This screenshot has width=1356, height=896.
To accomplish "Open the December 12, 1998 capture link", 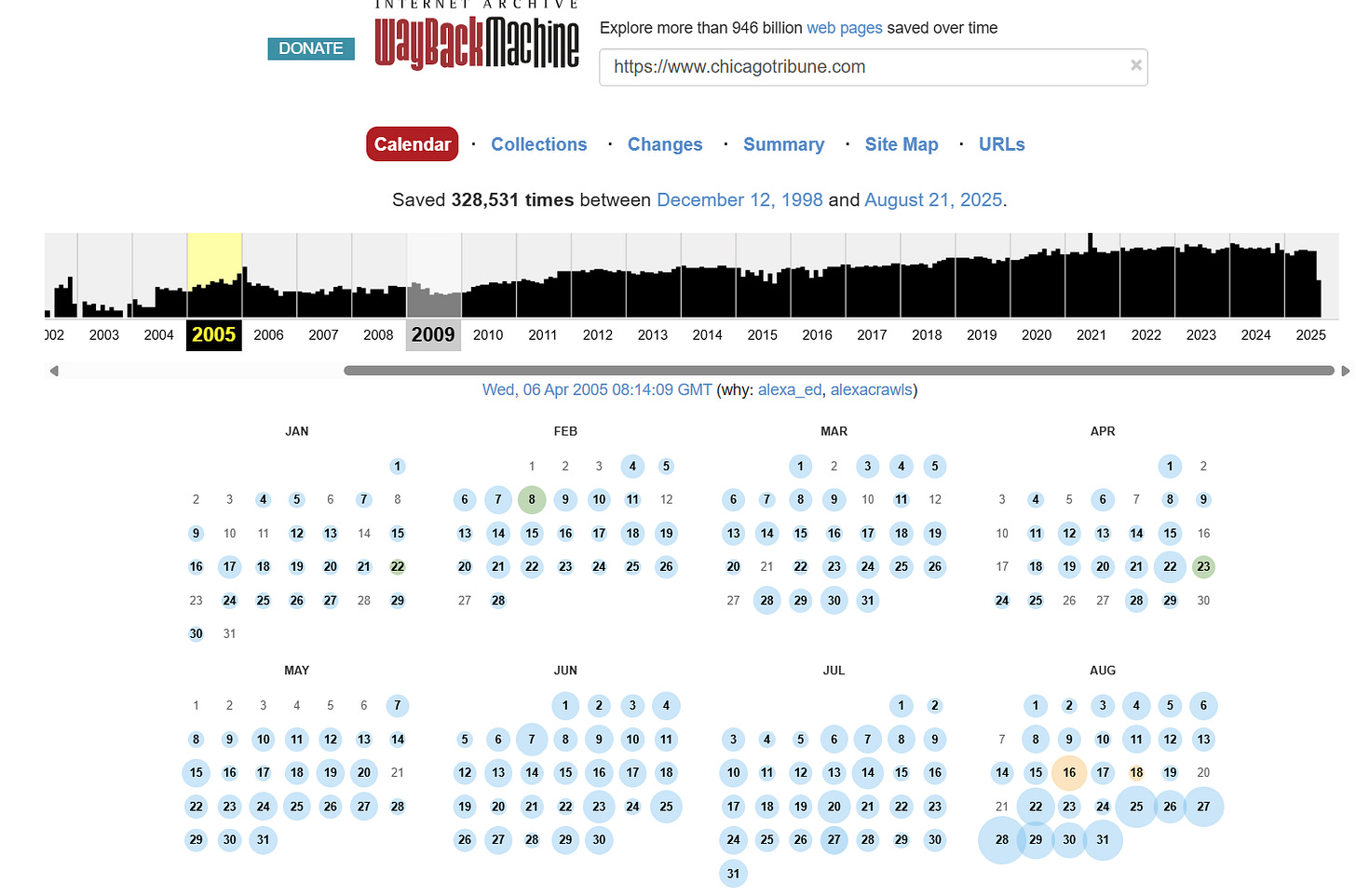I will point(739,200).
